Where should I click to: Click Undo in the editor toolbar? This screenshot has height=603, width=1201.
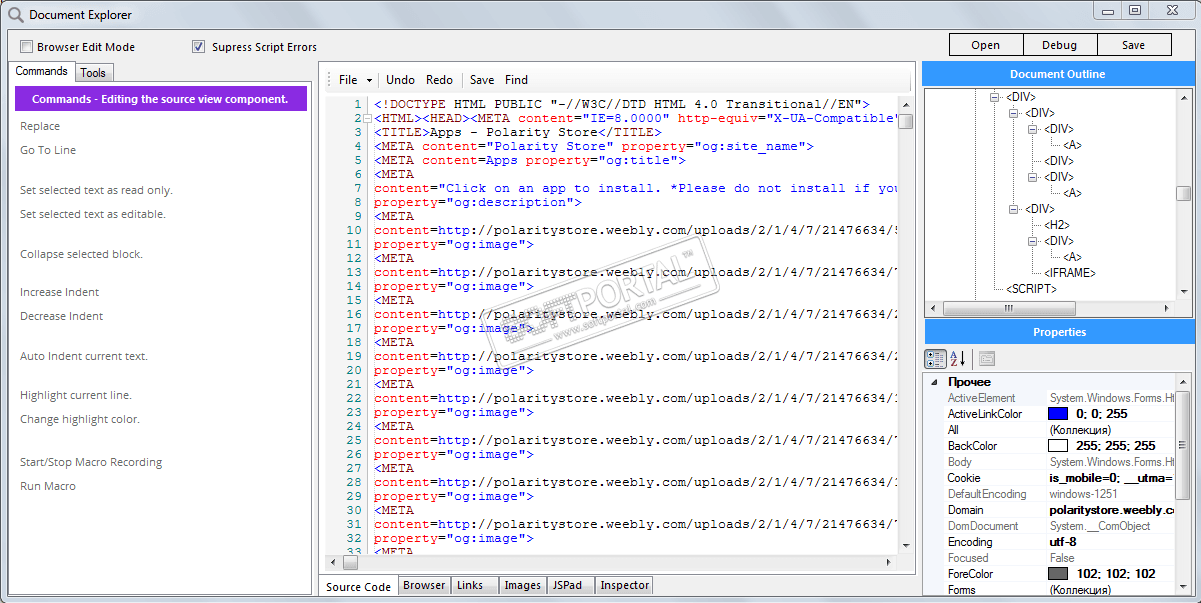point(400,80)
